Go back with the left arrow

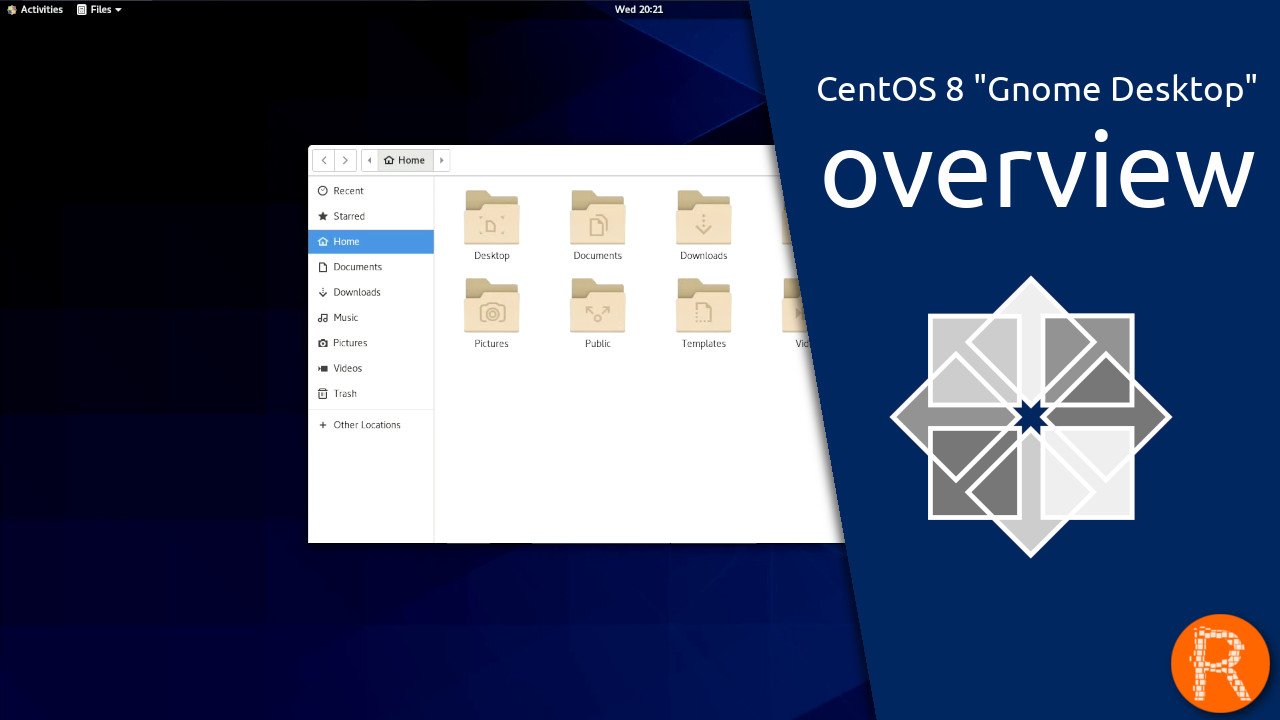coord(324,160)
